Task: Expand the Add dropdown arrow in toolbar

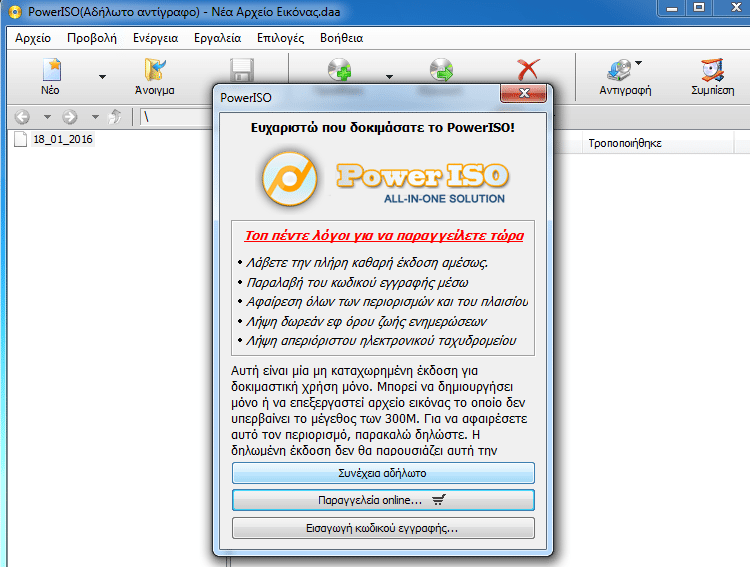Action: pos(389,77)
